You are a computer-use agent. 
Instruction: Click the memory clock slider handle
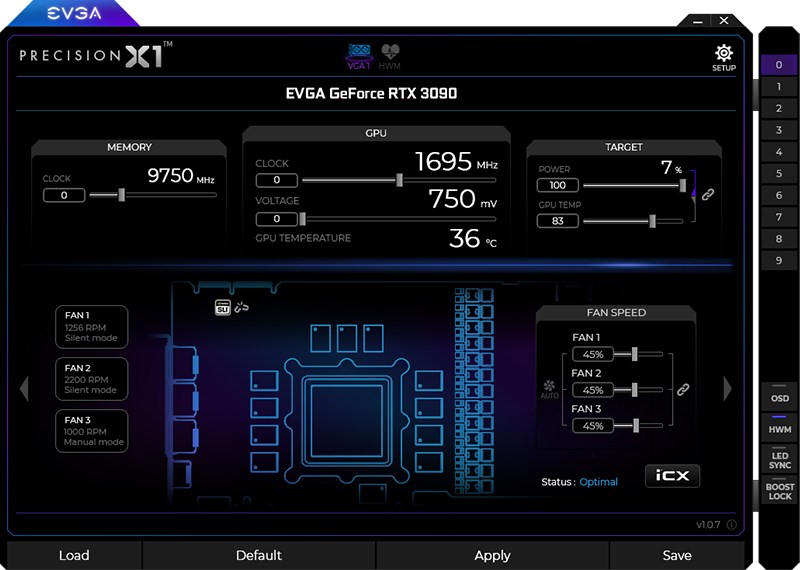point(121,194)
